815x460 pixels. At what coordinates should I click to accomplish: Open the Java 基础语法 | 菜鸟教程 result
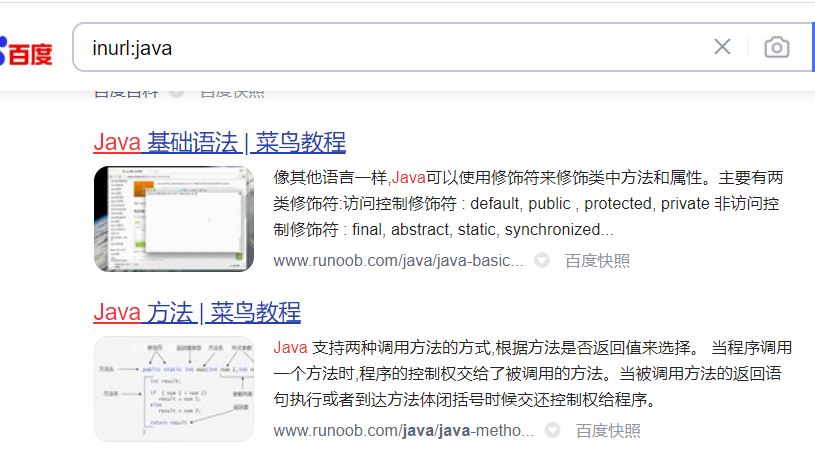219,142
